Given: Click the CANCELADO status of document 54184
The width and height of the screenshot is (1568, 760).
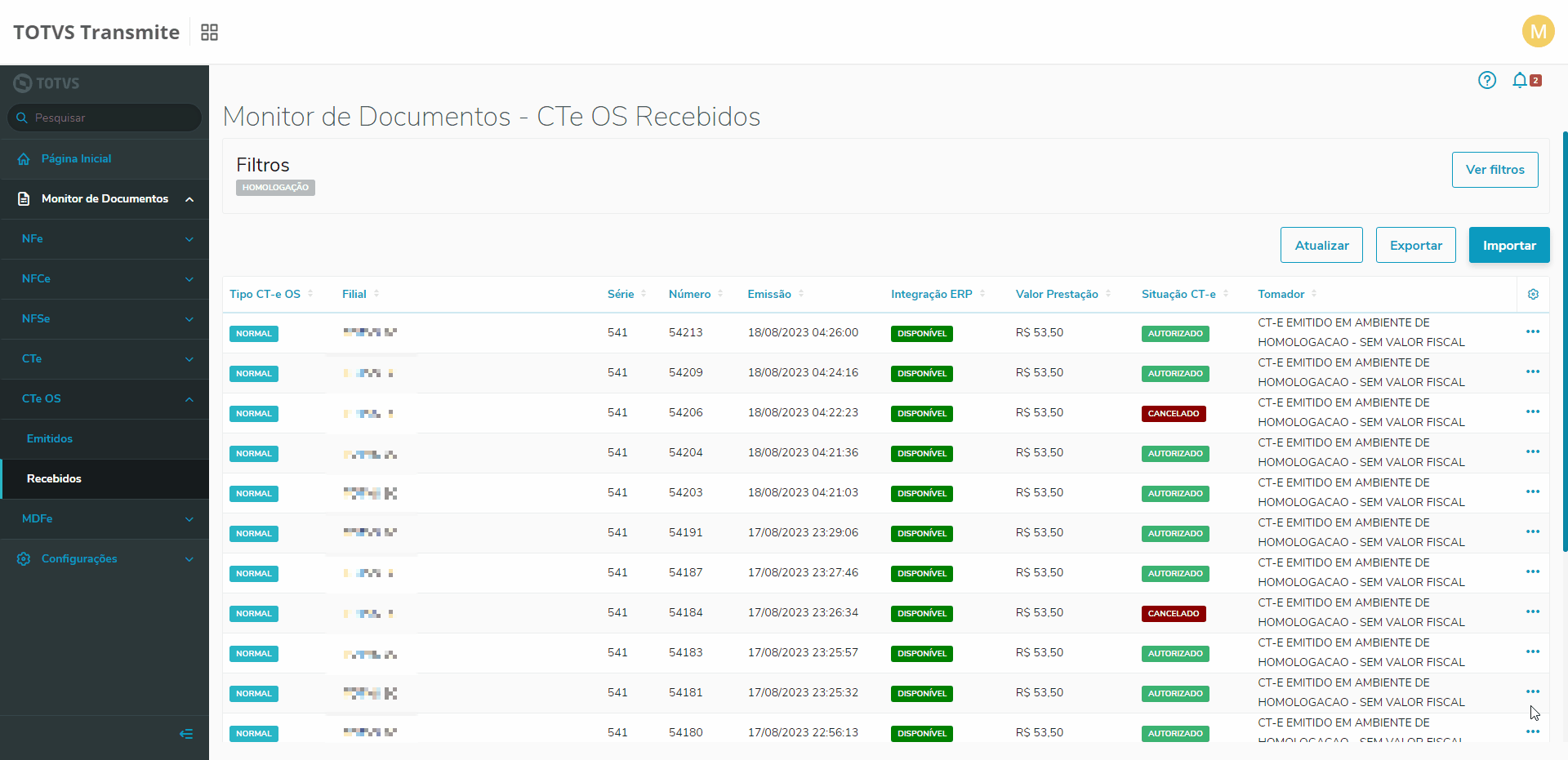Looking at the screenshot, I should pyautogui.click(x=1174, y=614).
